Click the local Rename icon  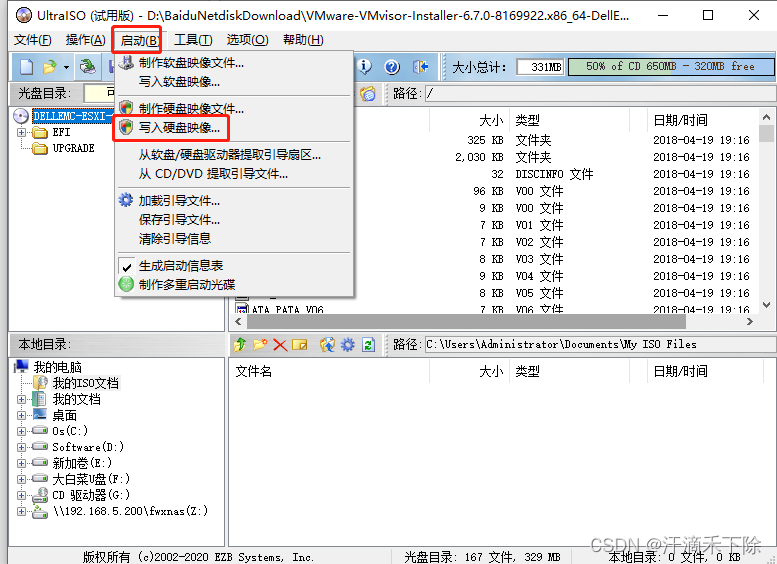pos(300,344)
